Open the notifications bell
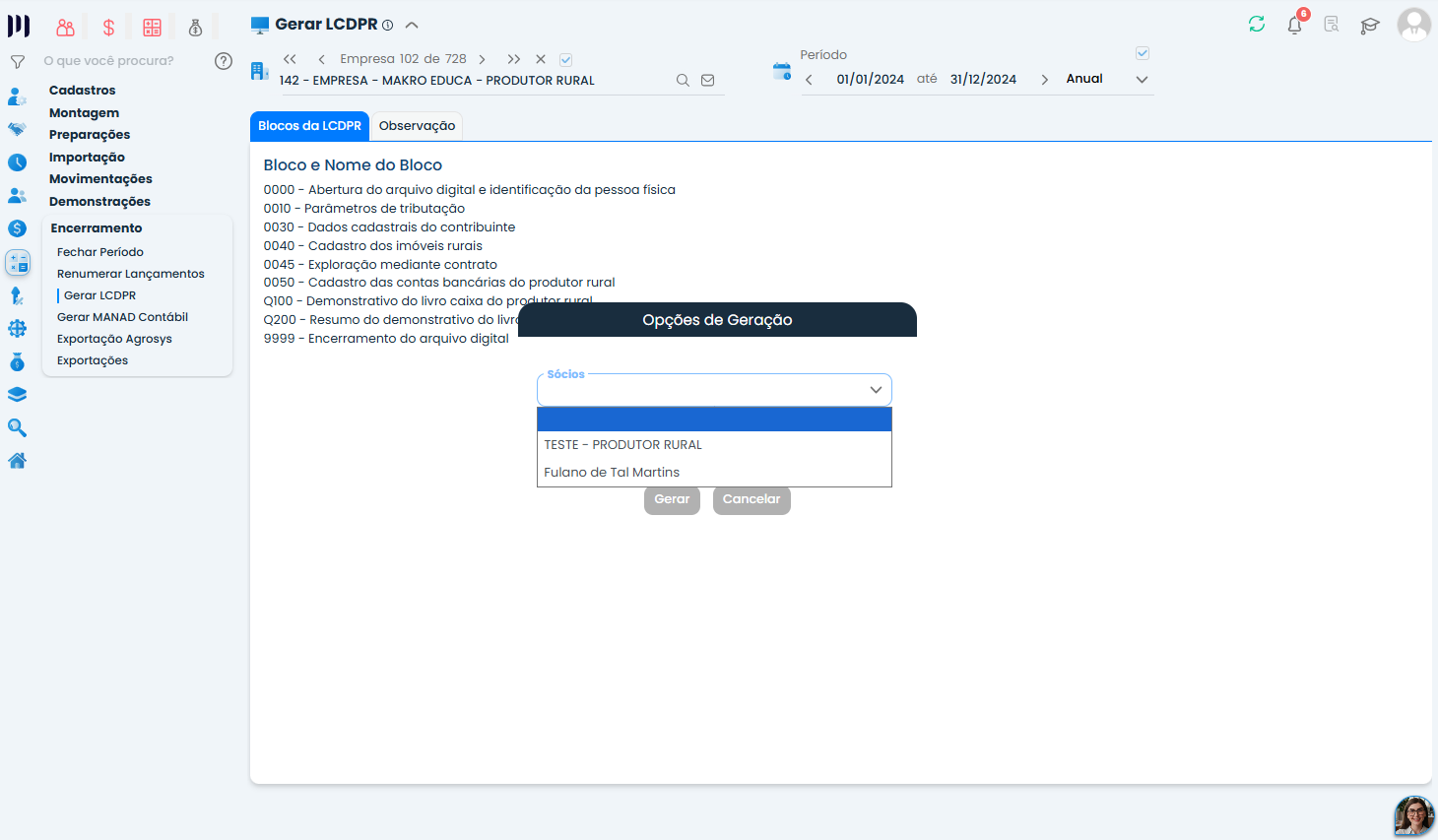This screenshot has height=840, width=1438. click(x=1295, y=25)
